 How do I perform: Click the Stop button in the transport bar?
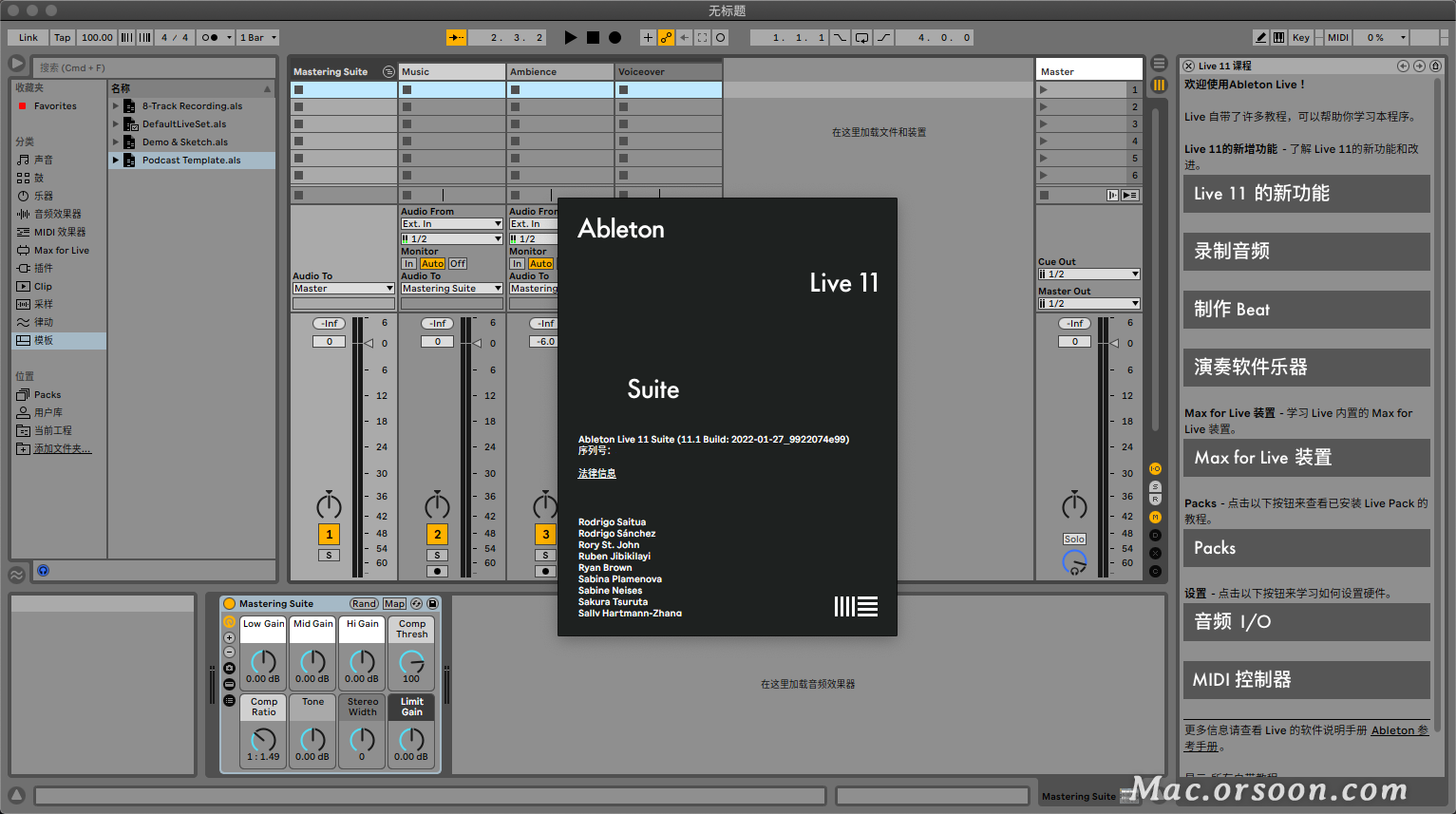click(593, 37)
